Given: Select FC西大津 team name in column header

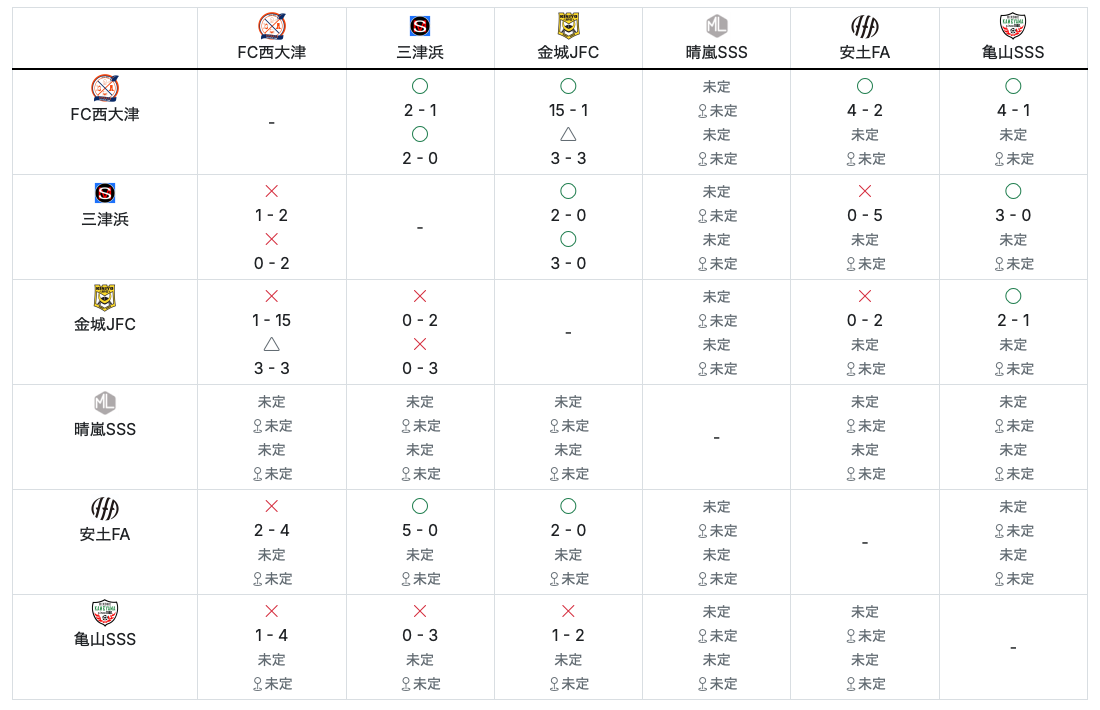Looking at the screenshot, I should 271,53.
